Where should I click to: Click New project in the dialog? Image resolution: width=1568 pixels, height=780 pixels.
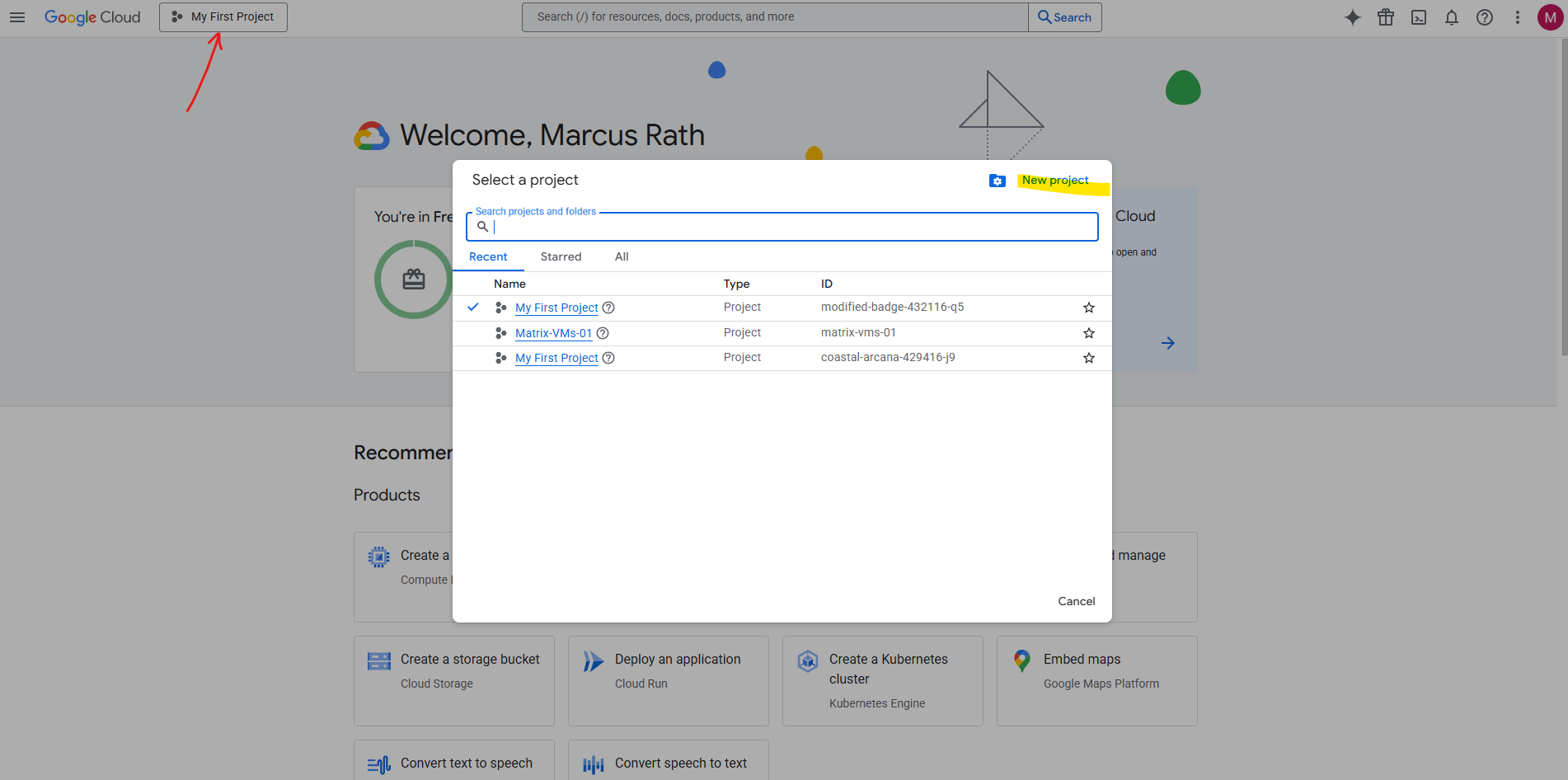[1055, 180]
